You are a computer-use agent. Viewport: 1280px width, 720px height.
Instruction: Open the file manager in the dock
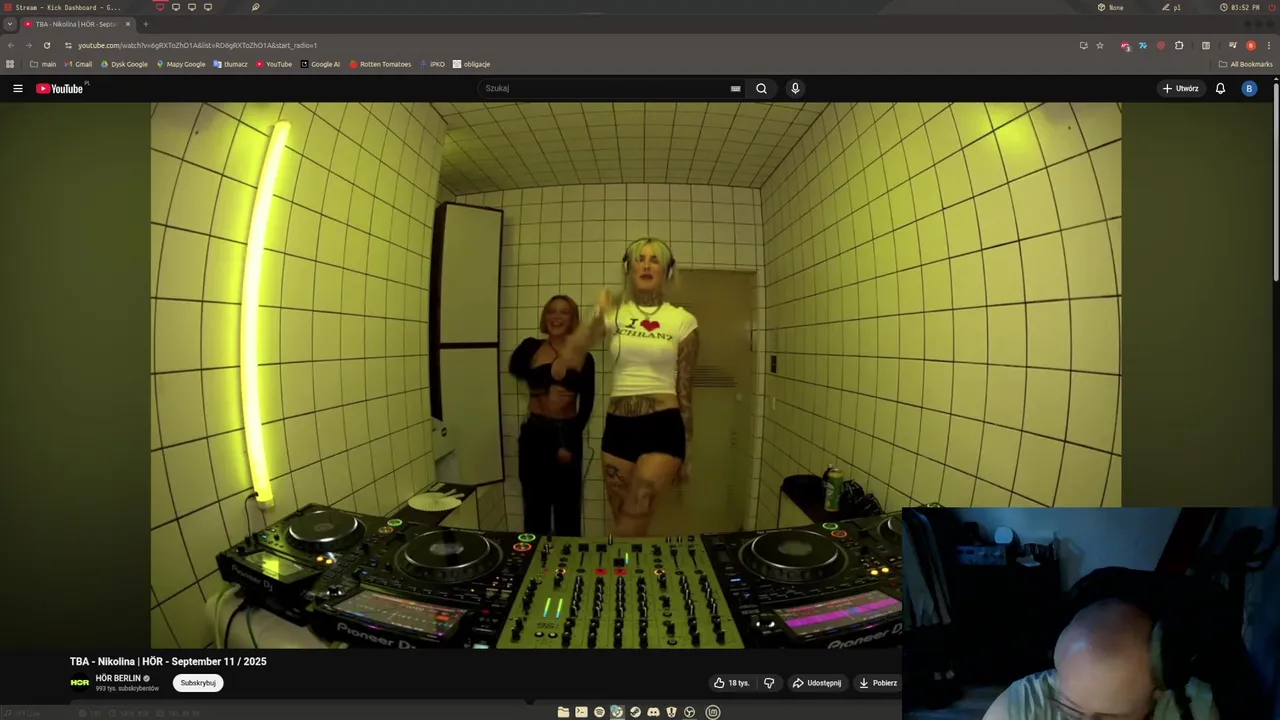click(x=563, y=712)
